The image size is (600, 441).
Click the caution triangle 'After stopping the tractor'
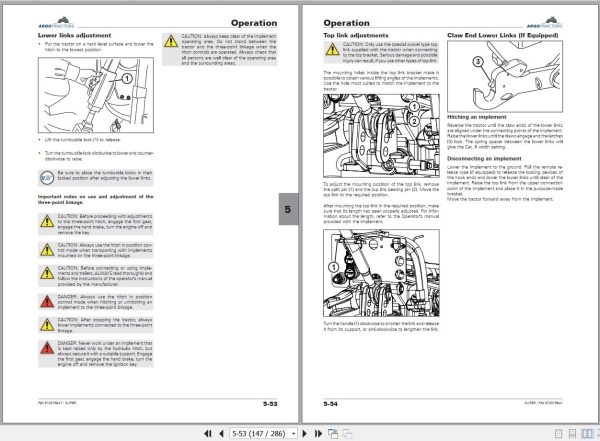(47, 325)
